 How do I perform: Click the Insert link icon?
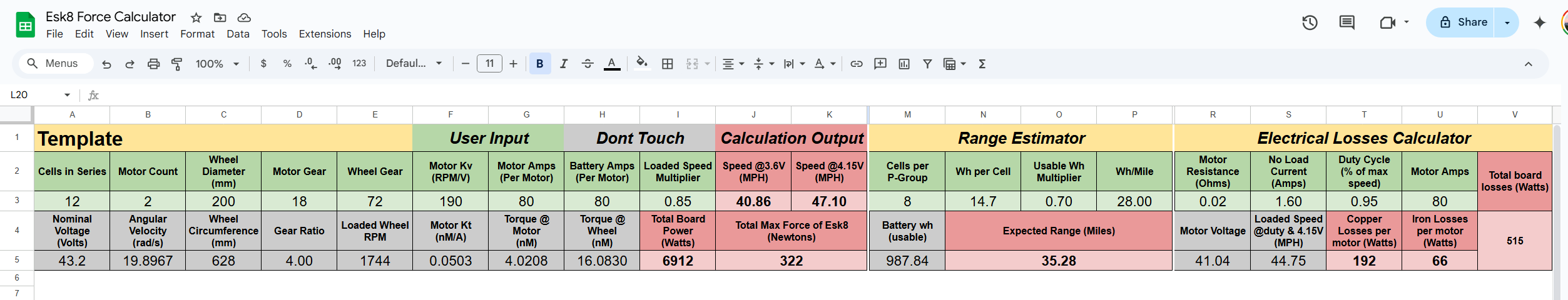tap(857, 64)
